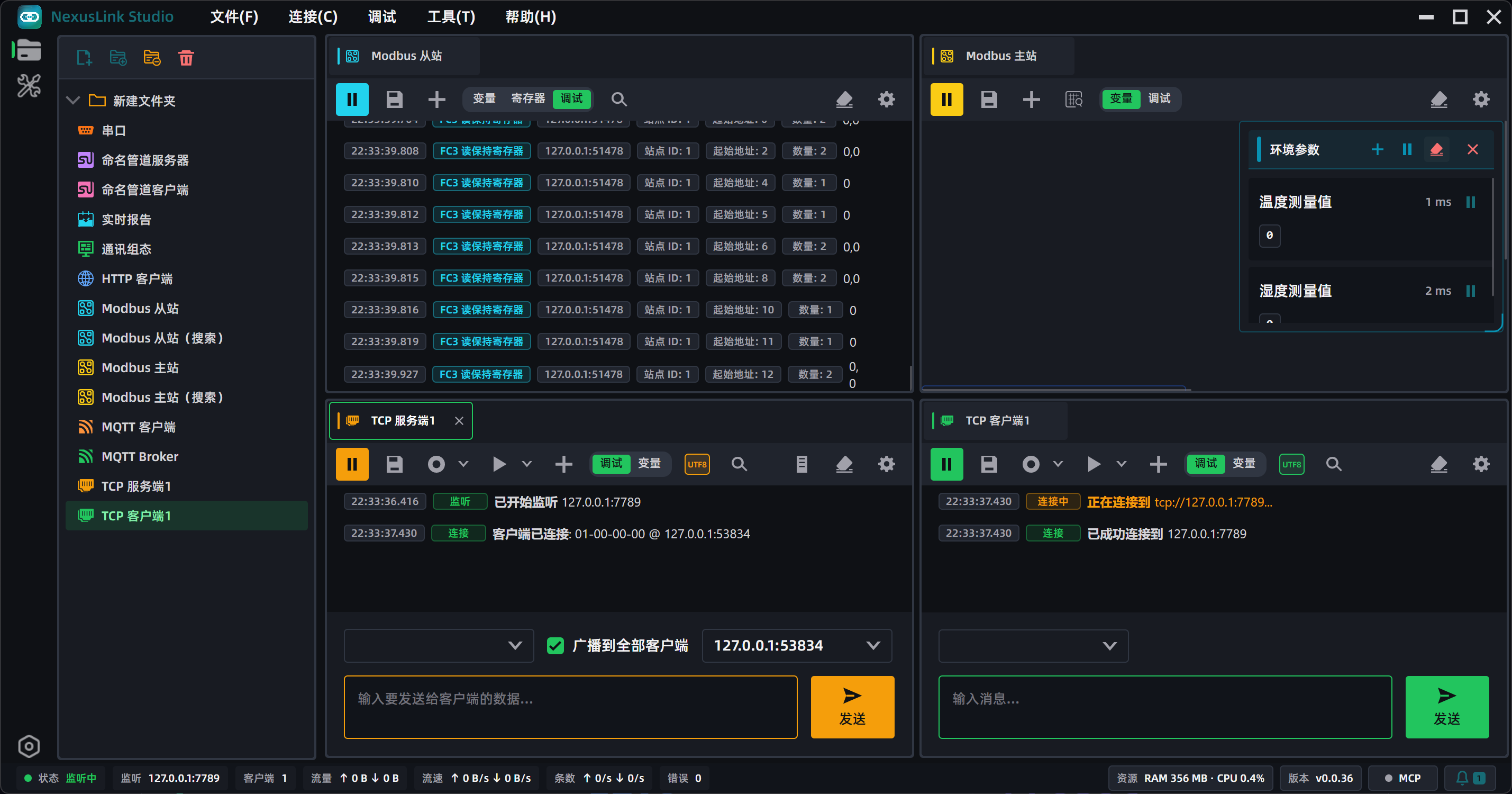
Task: Pause the Modbus 主站 panel
Action: [x=947, y=100]
